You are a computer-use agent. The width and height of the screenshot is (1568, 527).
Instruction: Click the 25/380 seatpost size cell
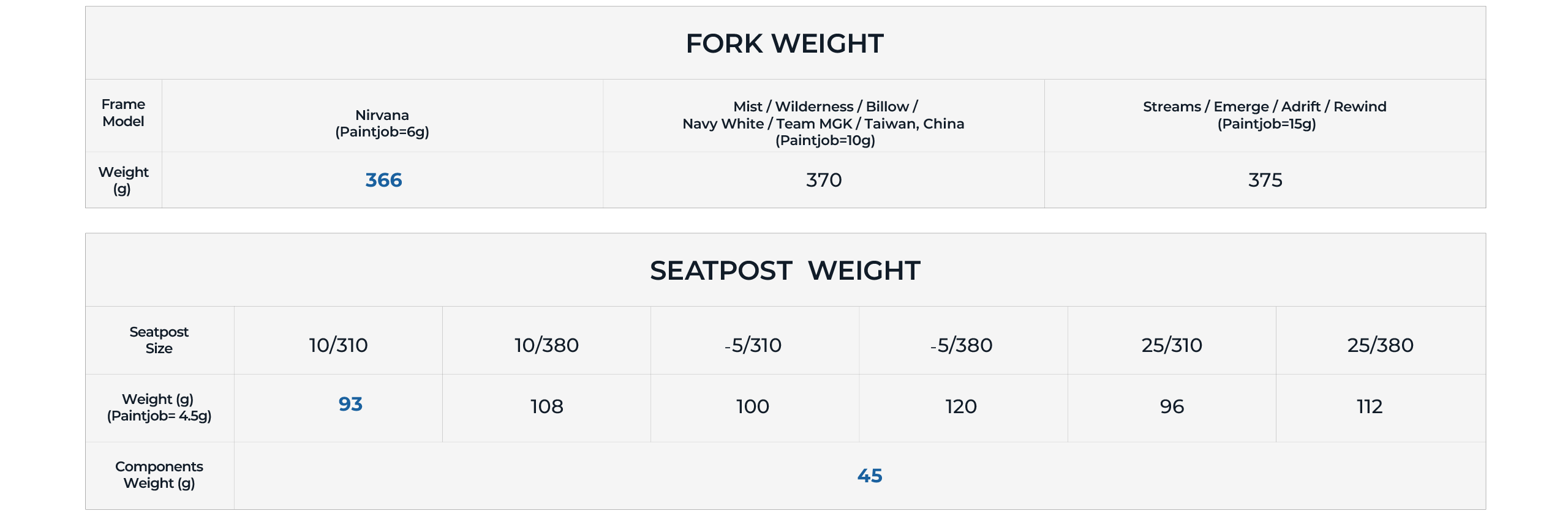1381,345
